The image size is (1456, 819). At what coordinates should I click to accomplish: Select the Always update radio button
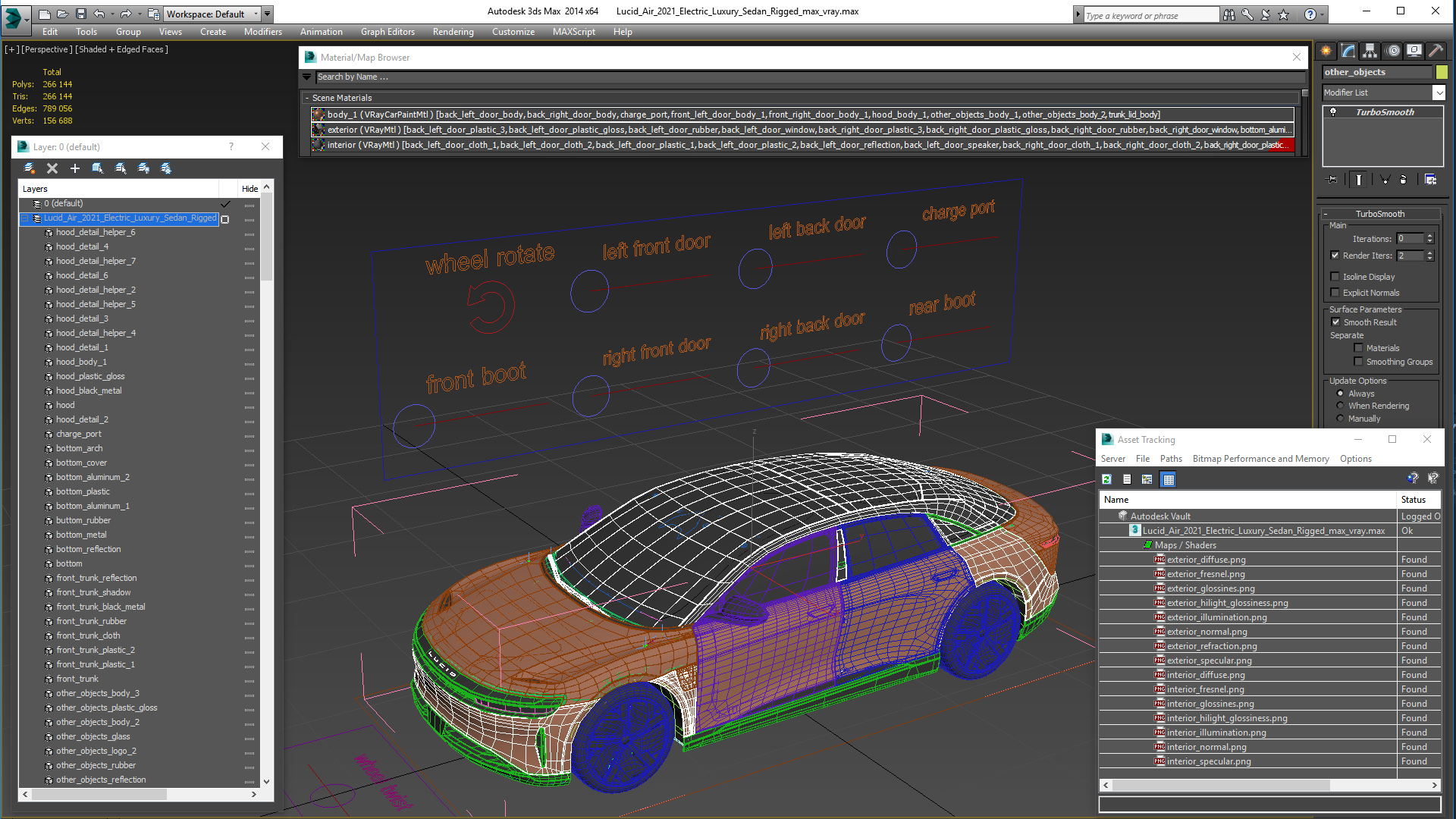coord(1341,394)
